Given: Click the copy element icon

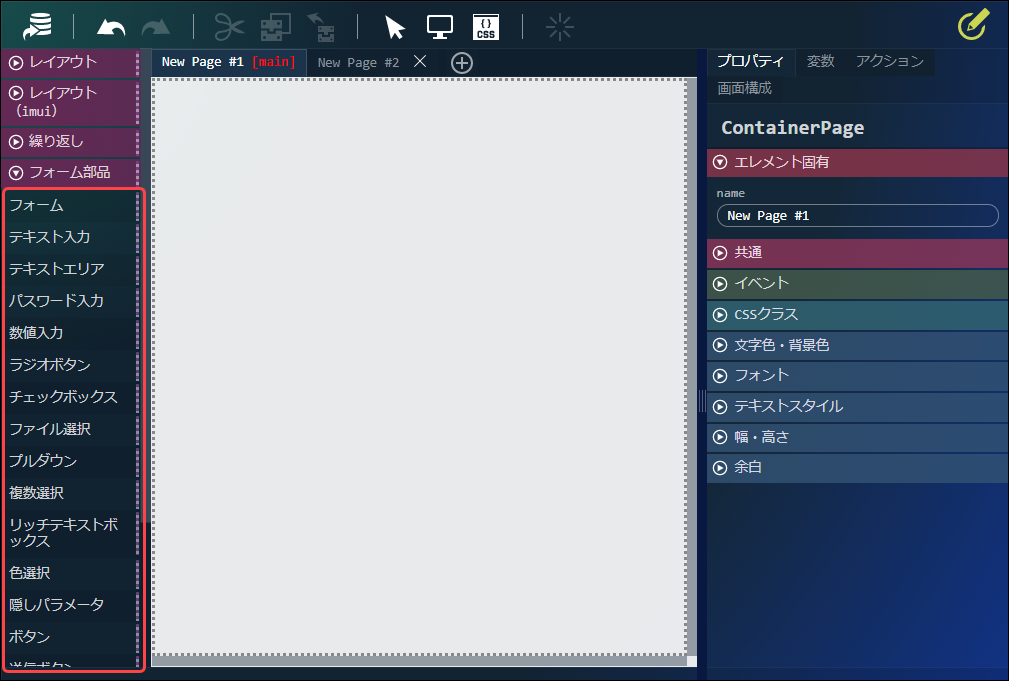Looking at the screenshot, I should pos(275,27).
